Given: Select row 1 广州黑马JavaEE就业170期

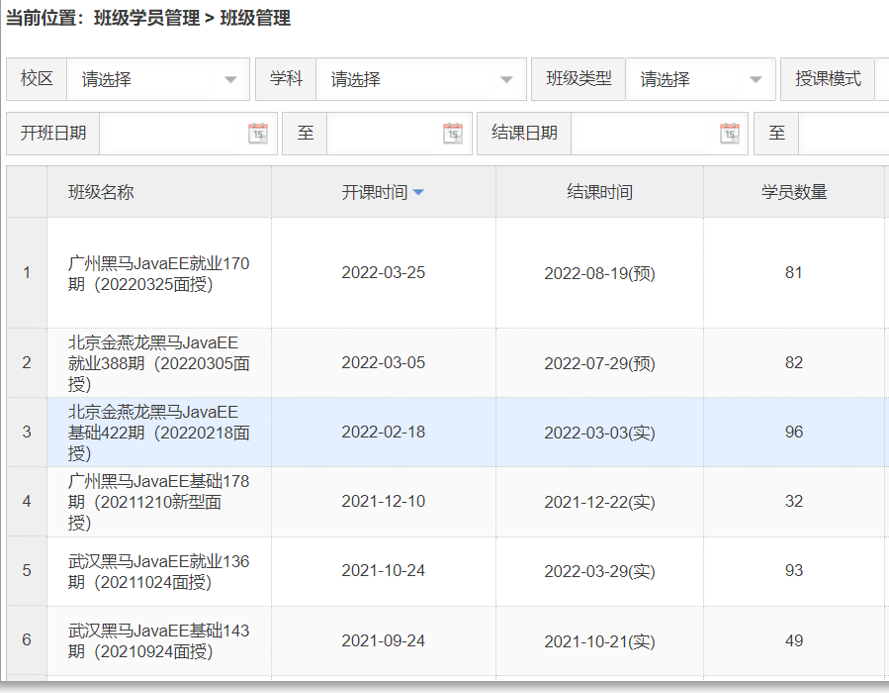Looking at the screenshot, I should 159,273.
